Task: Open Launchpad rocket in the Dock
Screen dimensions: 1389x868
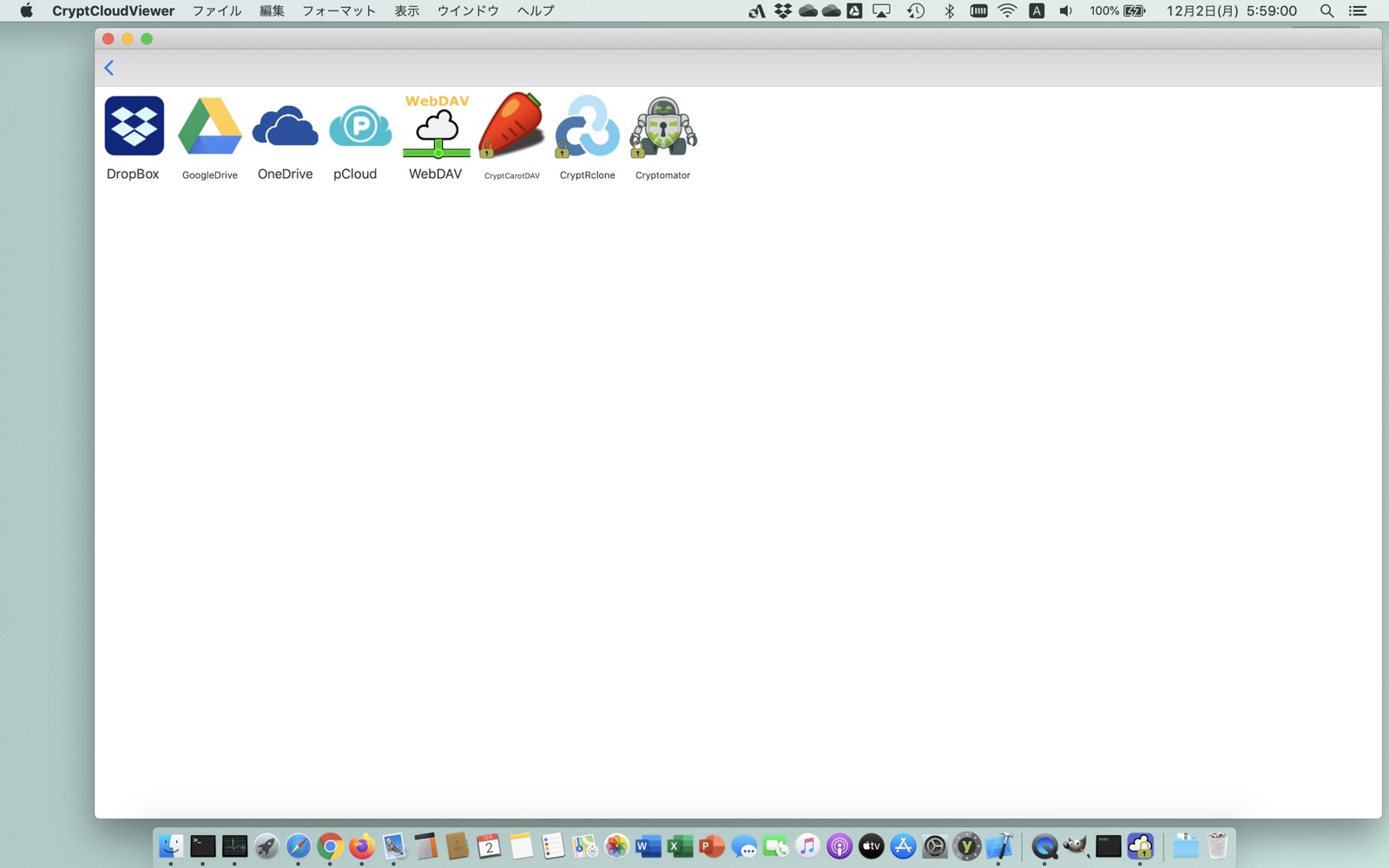Action: point(267,845)
